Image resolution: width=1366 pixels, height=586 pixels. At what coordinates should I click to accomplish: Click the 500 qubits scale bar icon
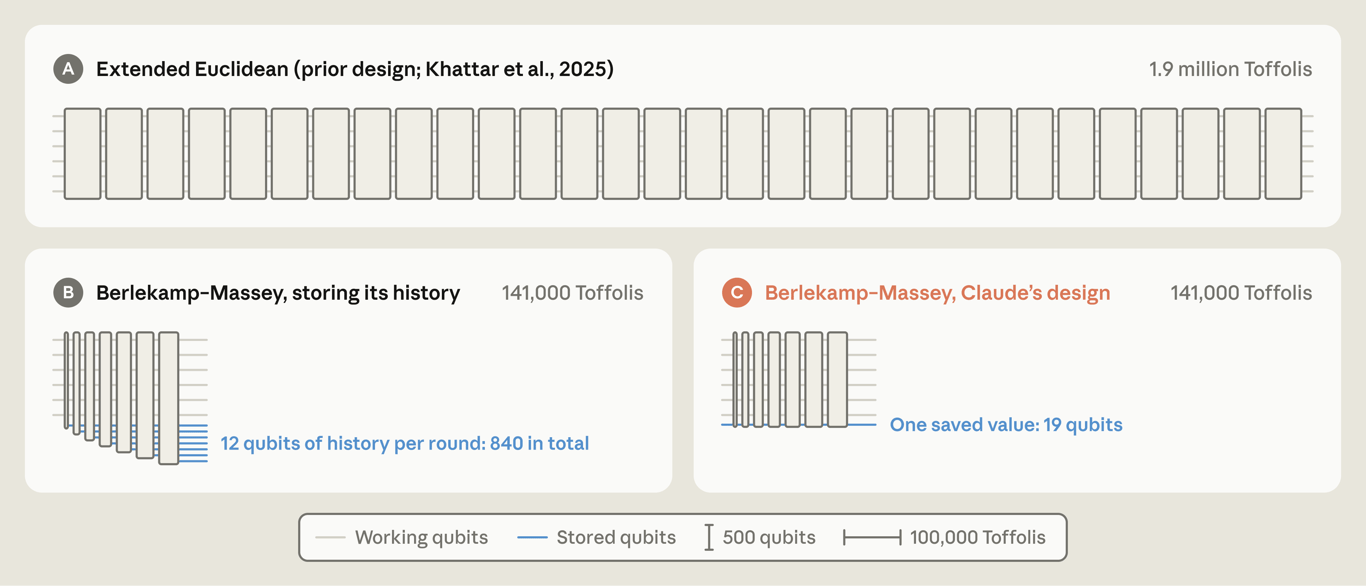709,537
